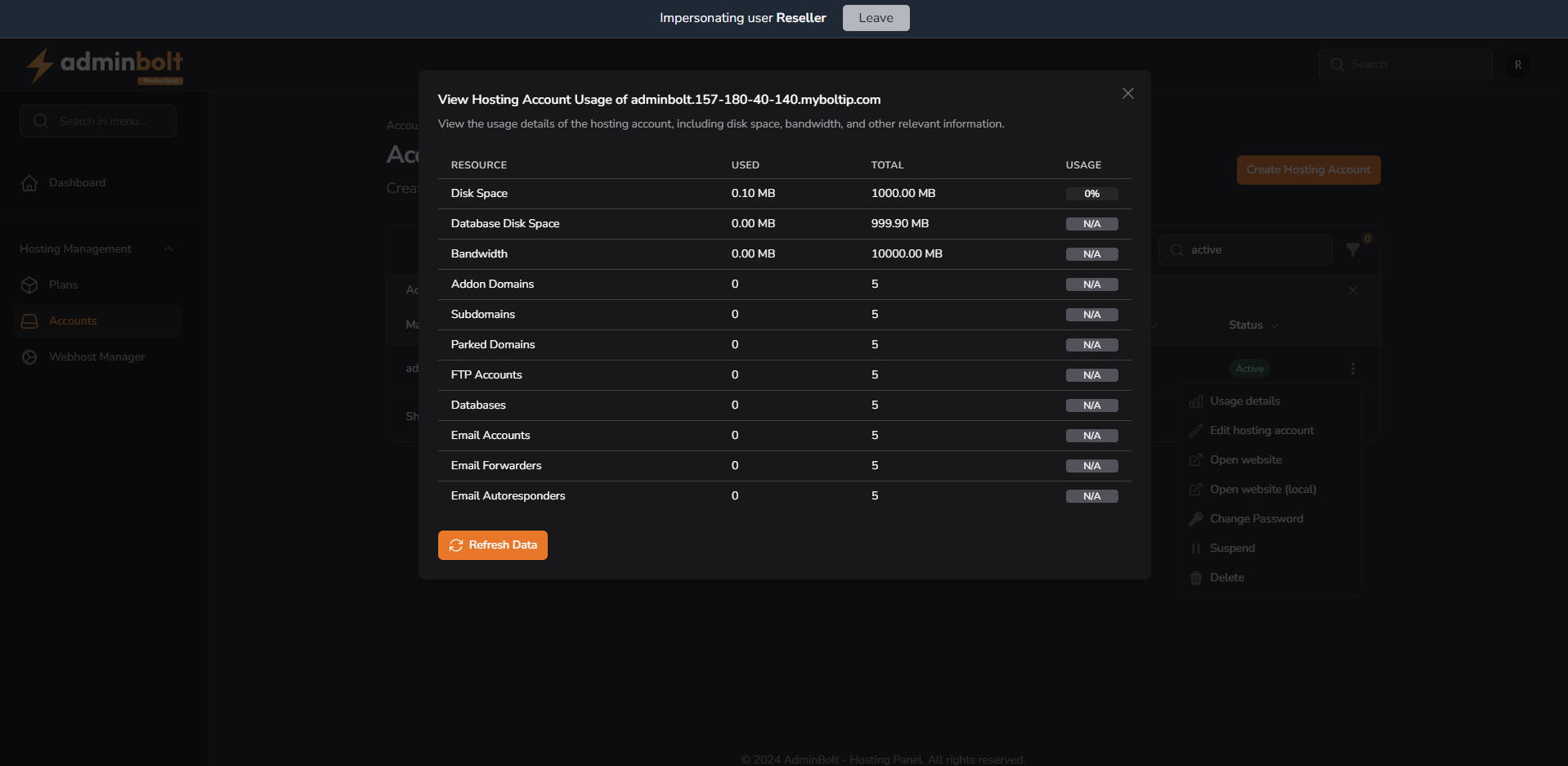The width and height of the screenshot is (1568, 766).
Task: Click the Usage details chart icon
Action: click(x=1195, y=401)
